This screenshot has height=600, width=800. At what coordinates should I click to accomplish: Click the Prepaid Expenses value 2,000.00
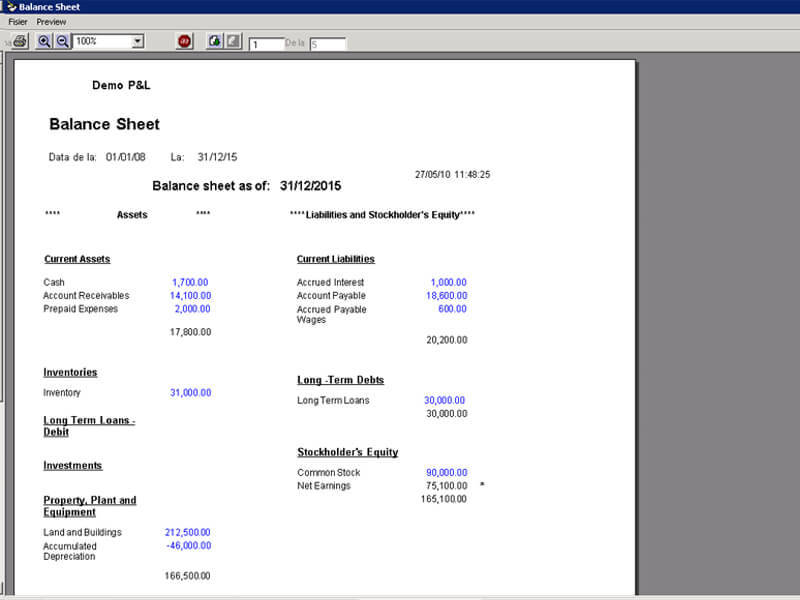pyautogui.click(x=192, y=309)
